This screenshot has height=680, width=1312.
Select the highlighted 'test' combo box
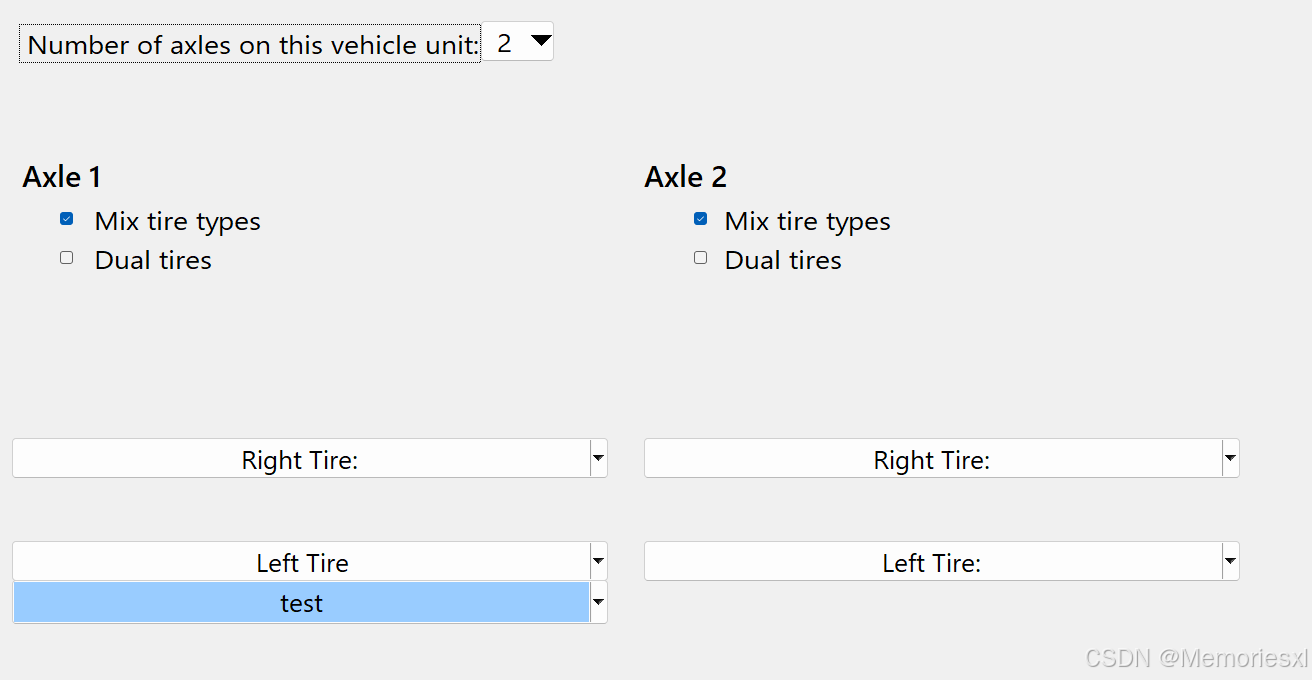(300, 603)
